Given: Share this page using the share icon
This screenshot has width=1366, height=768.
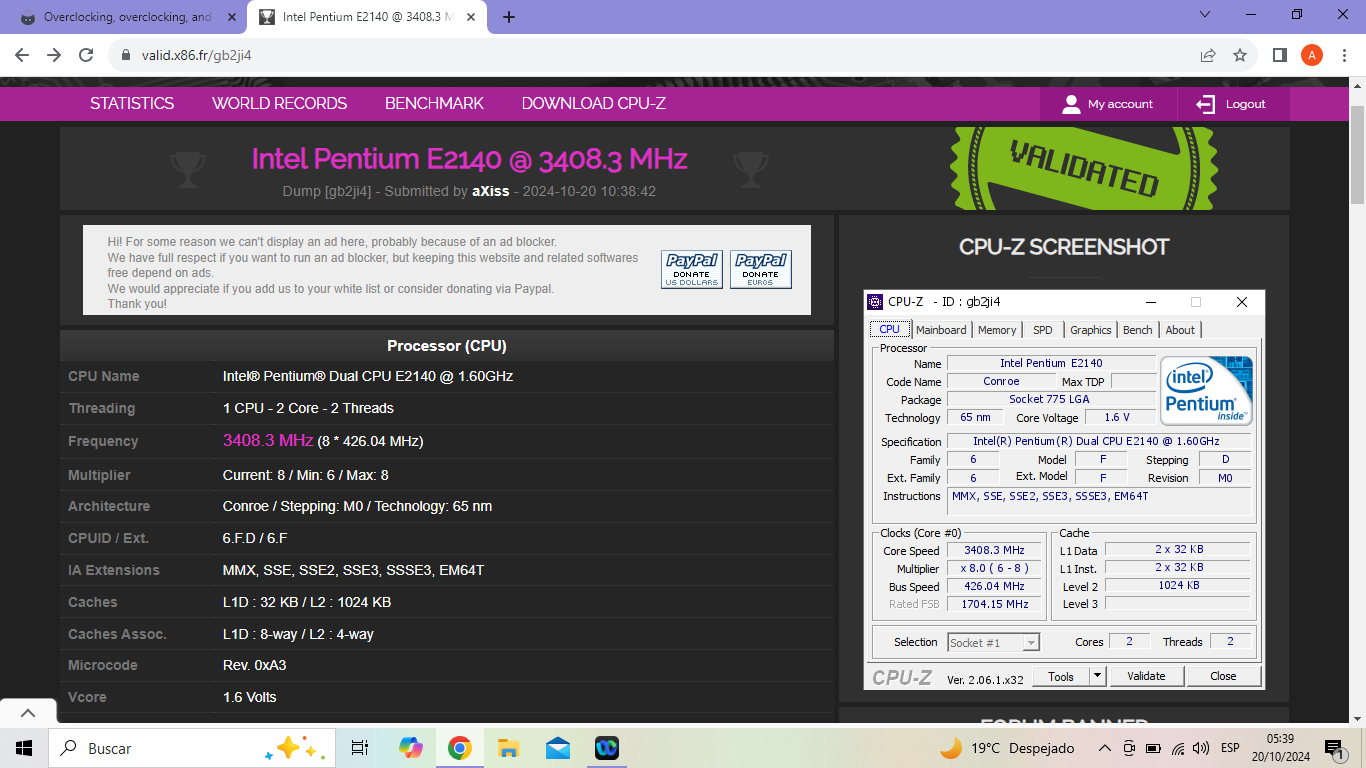Looking at the screenshot, I should [1208, 55].
